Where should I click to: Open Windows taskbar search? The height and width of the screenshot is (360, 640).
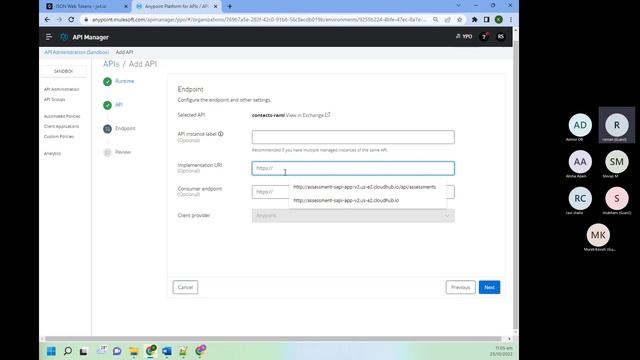click(x=68, y=351)
